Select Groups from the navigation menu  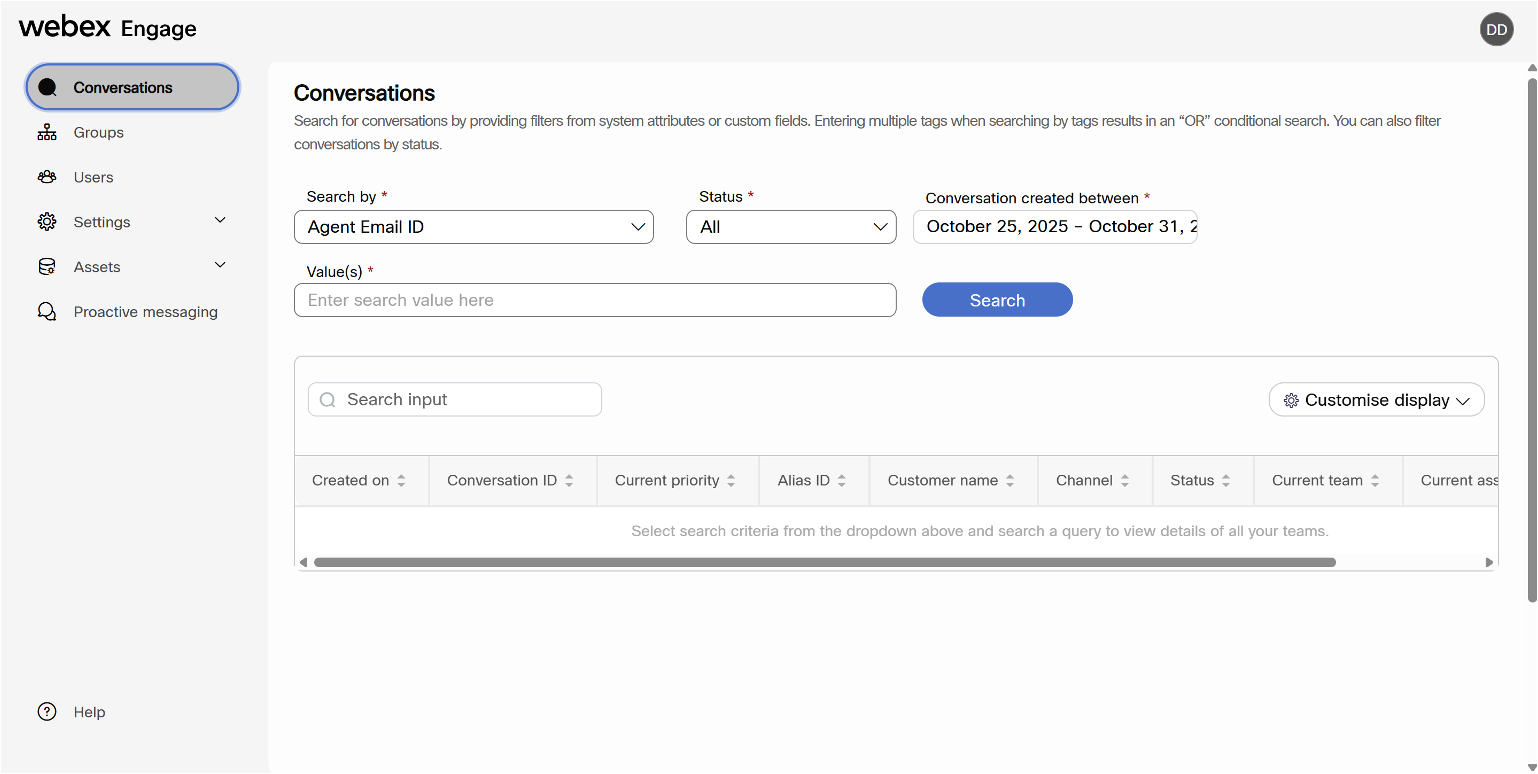tap(98, 132)
